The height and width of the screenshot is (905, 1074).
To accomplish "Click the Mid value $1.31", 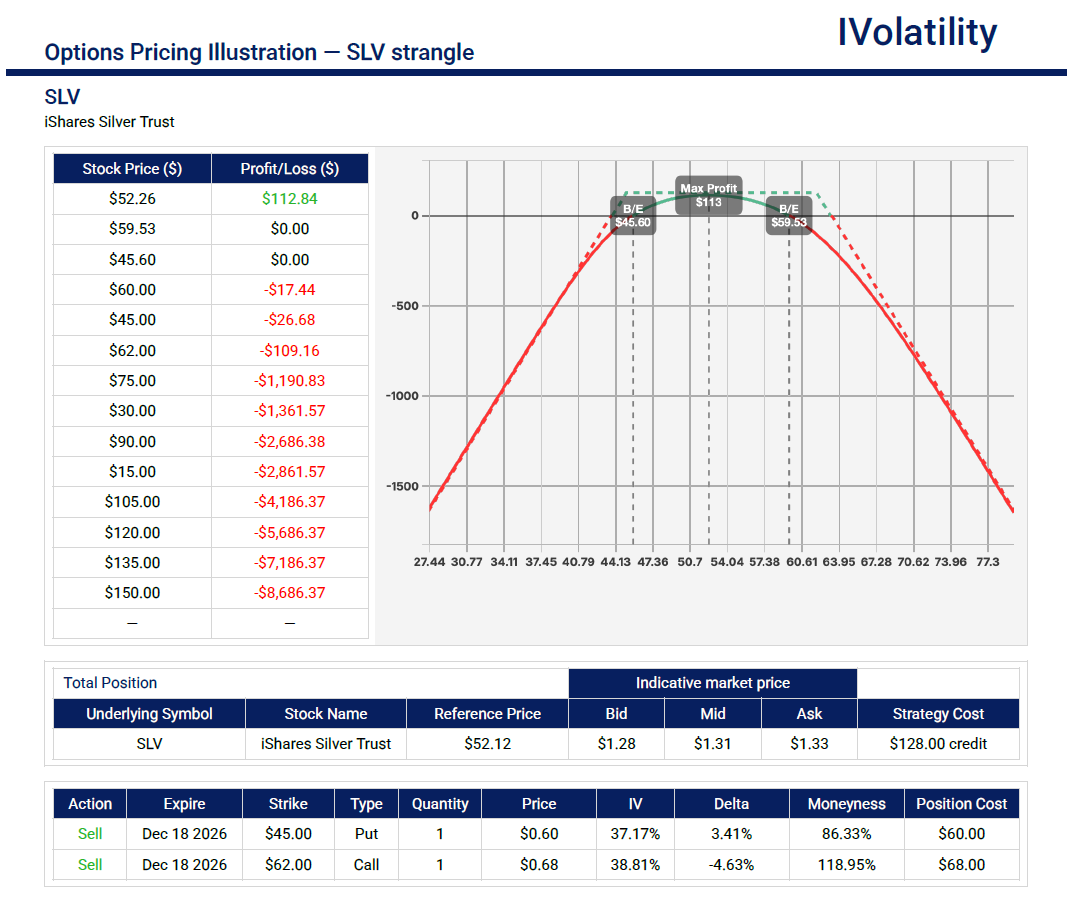I will 712,744.
